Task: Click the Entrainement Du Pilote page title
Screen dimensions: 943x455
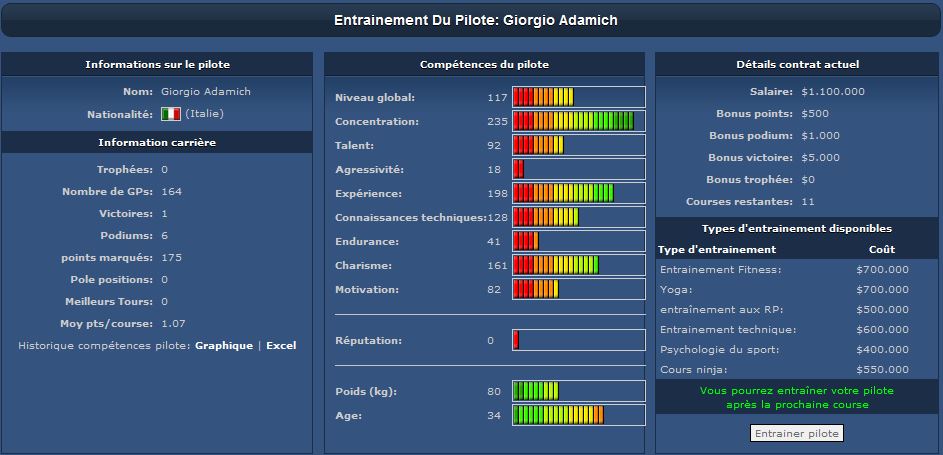Action: click(x=476, y=20)
